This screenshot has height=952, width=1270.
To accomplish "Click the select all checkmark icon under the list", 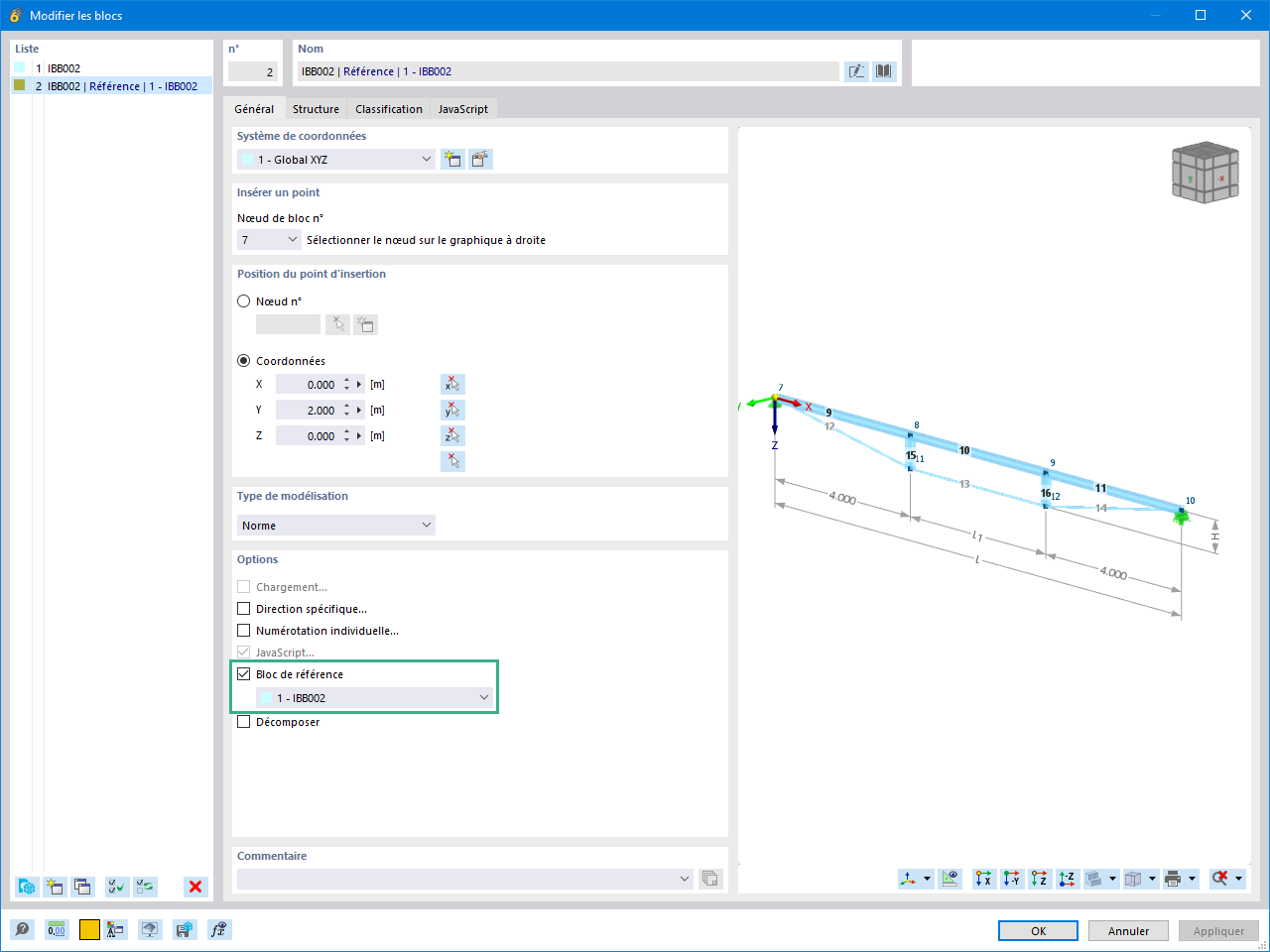I will pos(117,887).
